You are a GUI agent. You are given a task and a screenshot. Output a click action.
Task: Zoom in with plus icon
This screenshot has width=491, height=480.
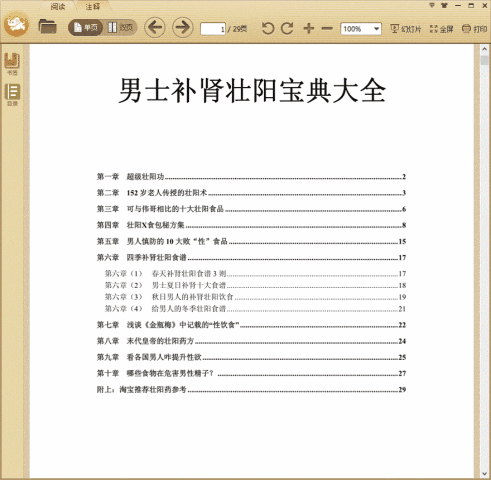point(309,28)
